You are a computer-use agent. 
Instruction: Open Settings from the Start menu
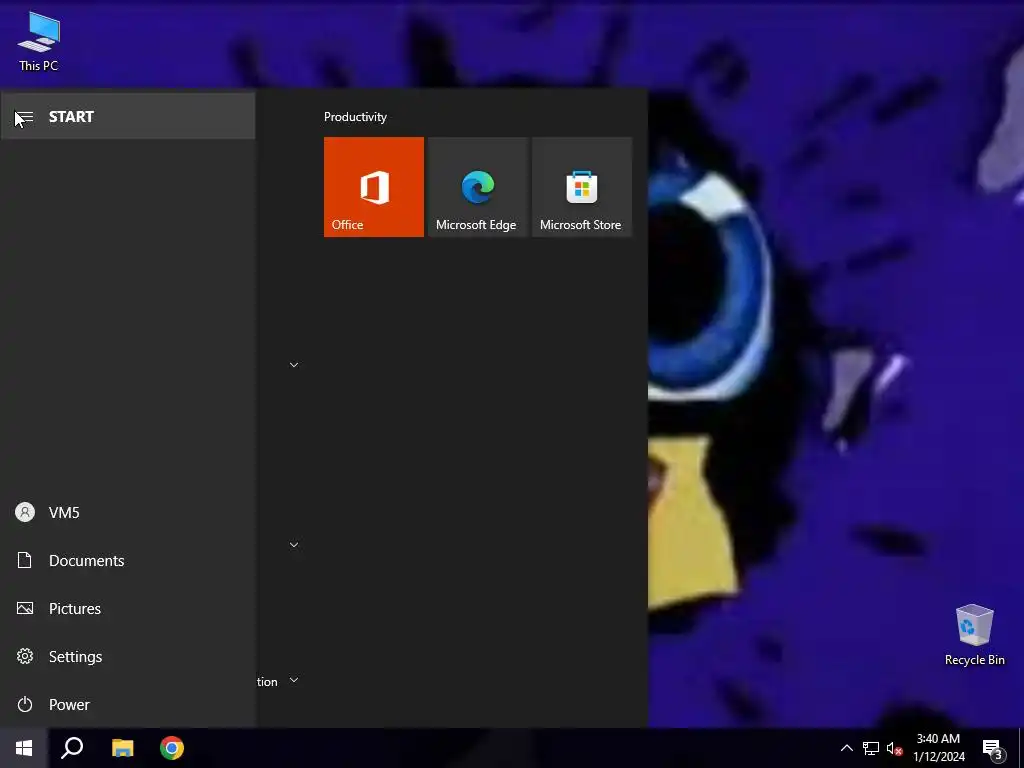(127, 656)
